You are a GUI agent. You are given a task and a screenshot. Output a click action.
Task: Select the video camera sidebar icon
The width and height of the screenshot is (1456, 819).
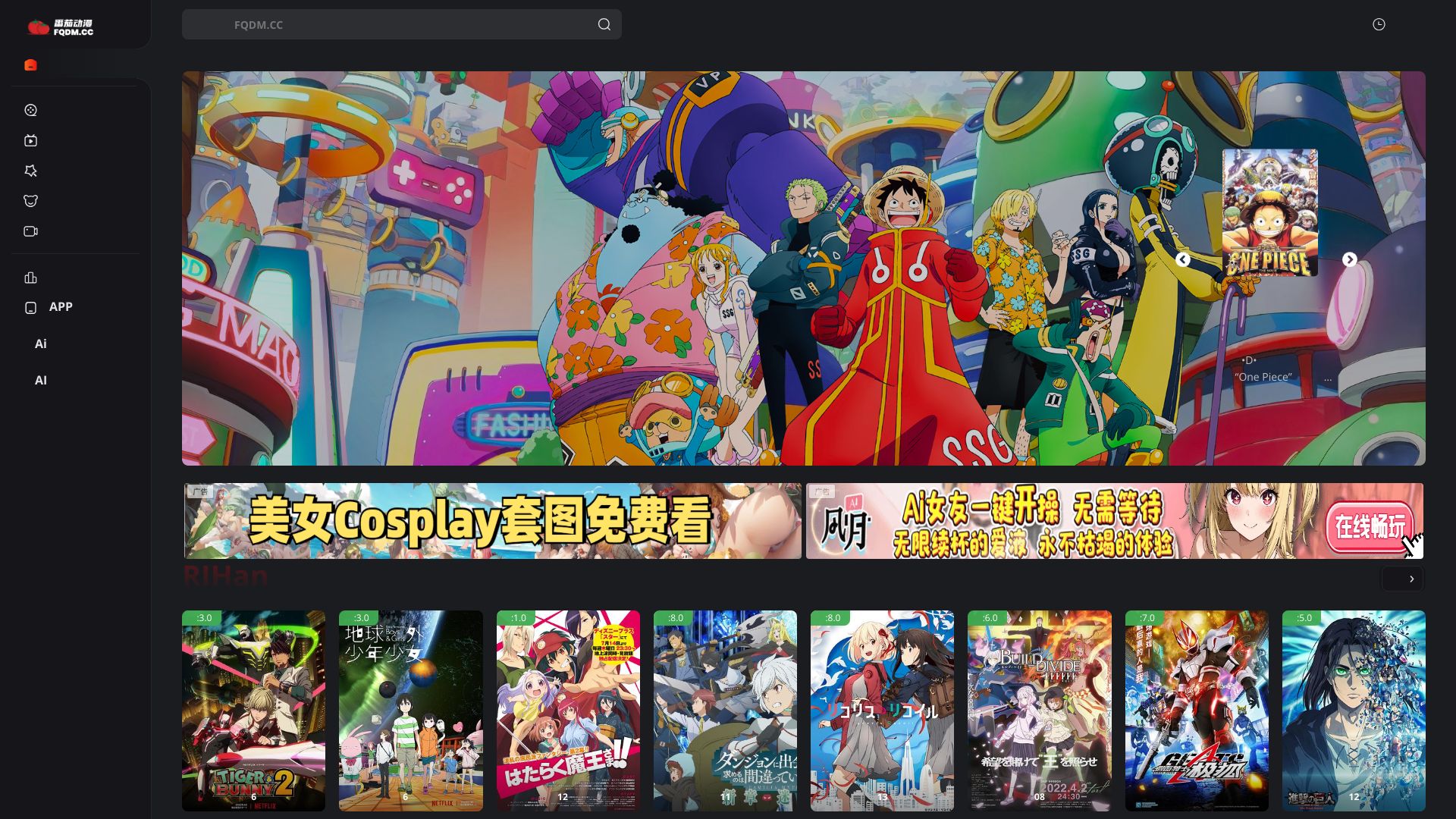[x=30, y=231]
